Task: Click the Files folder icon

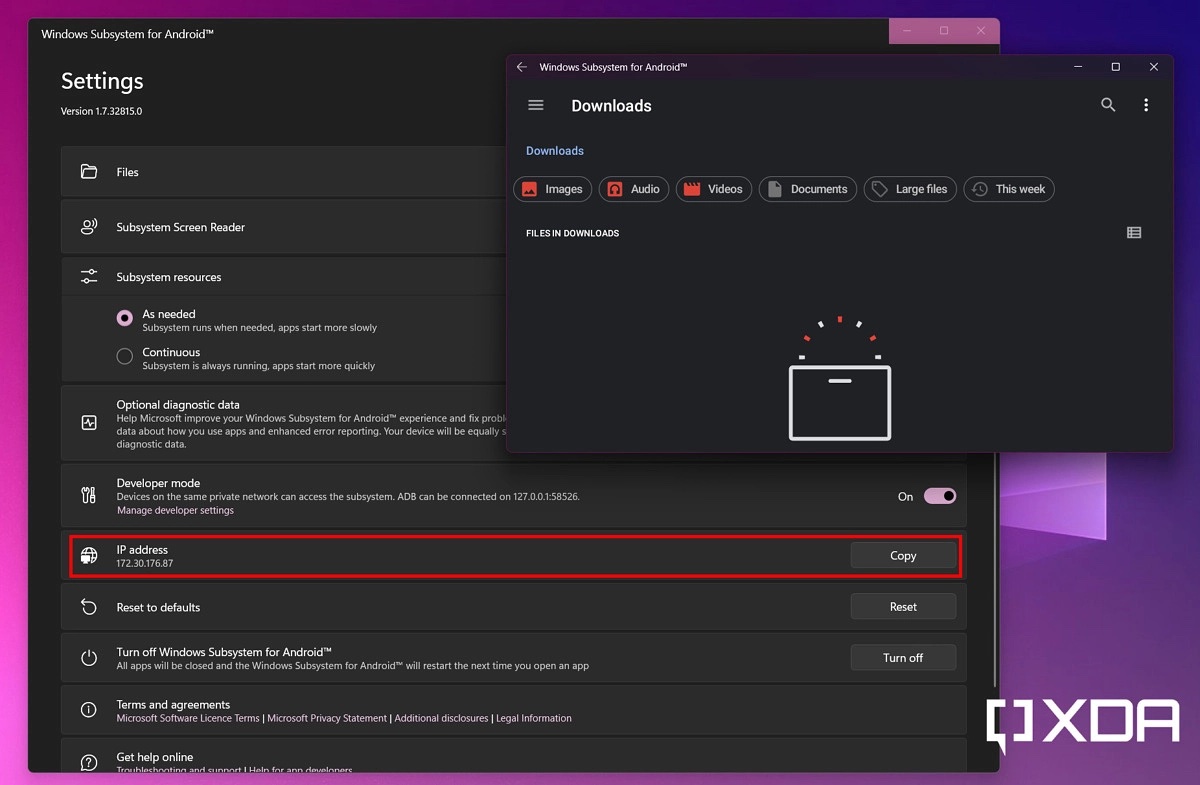Action: coord(89,172)
